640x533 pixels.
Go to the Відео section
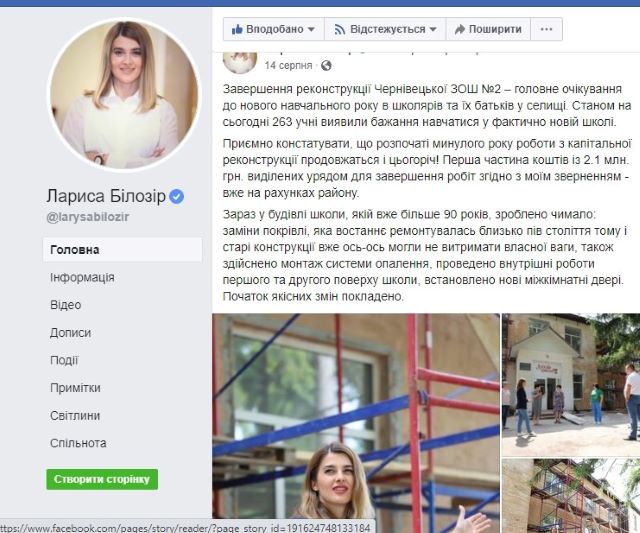[65, 305]
